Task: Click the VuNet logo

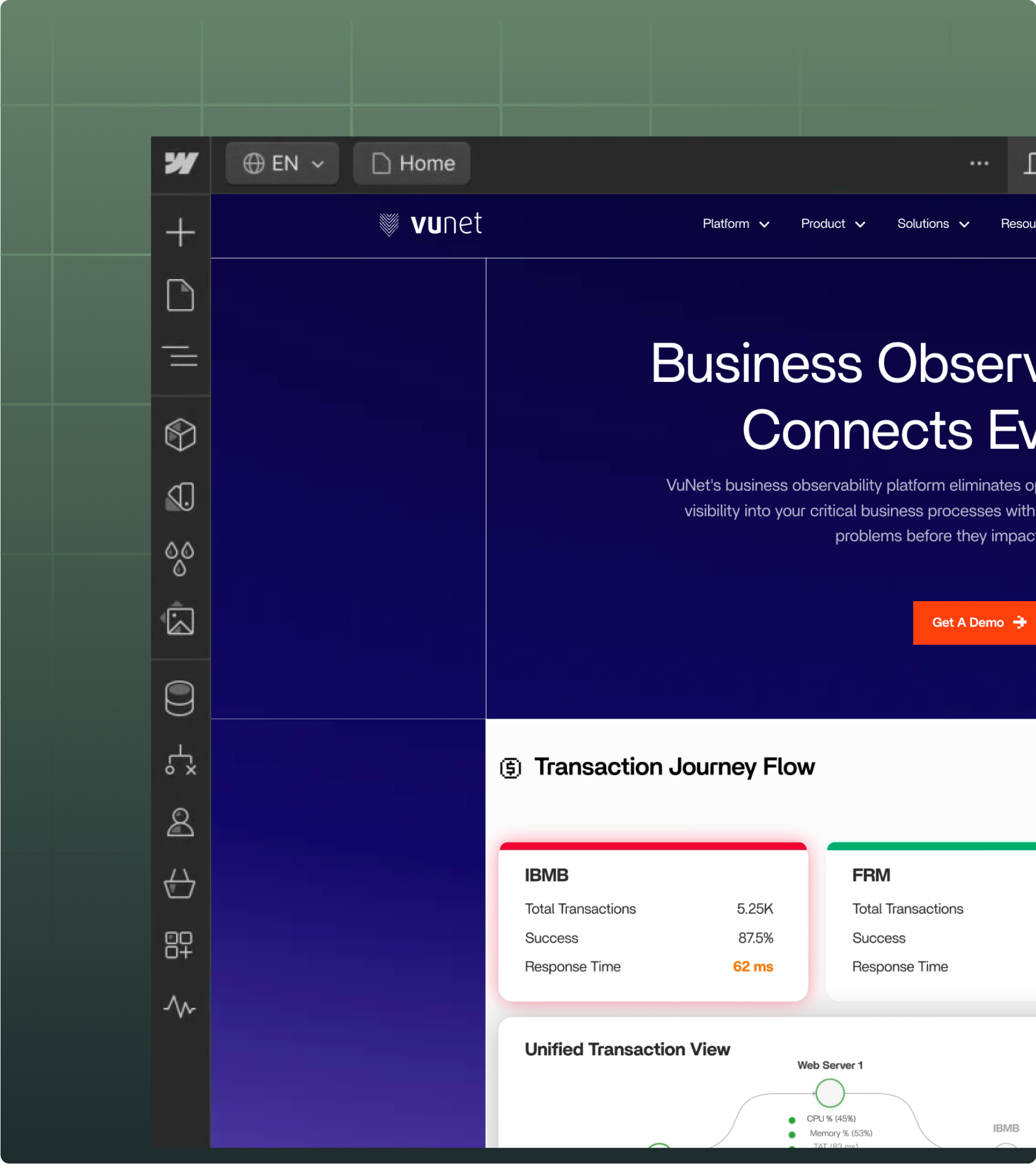Action: coord(431,224)
